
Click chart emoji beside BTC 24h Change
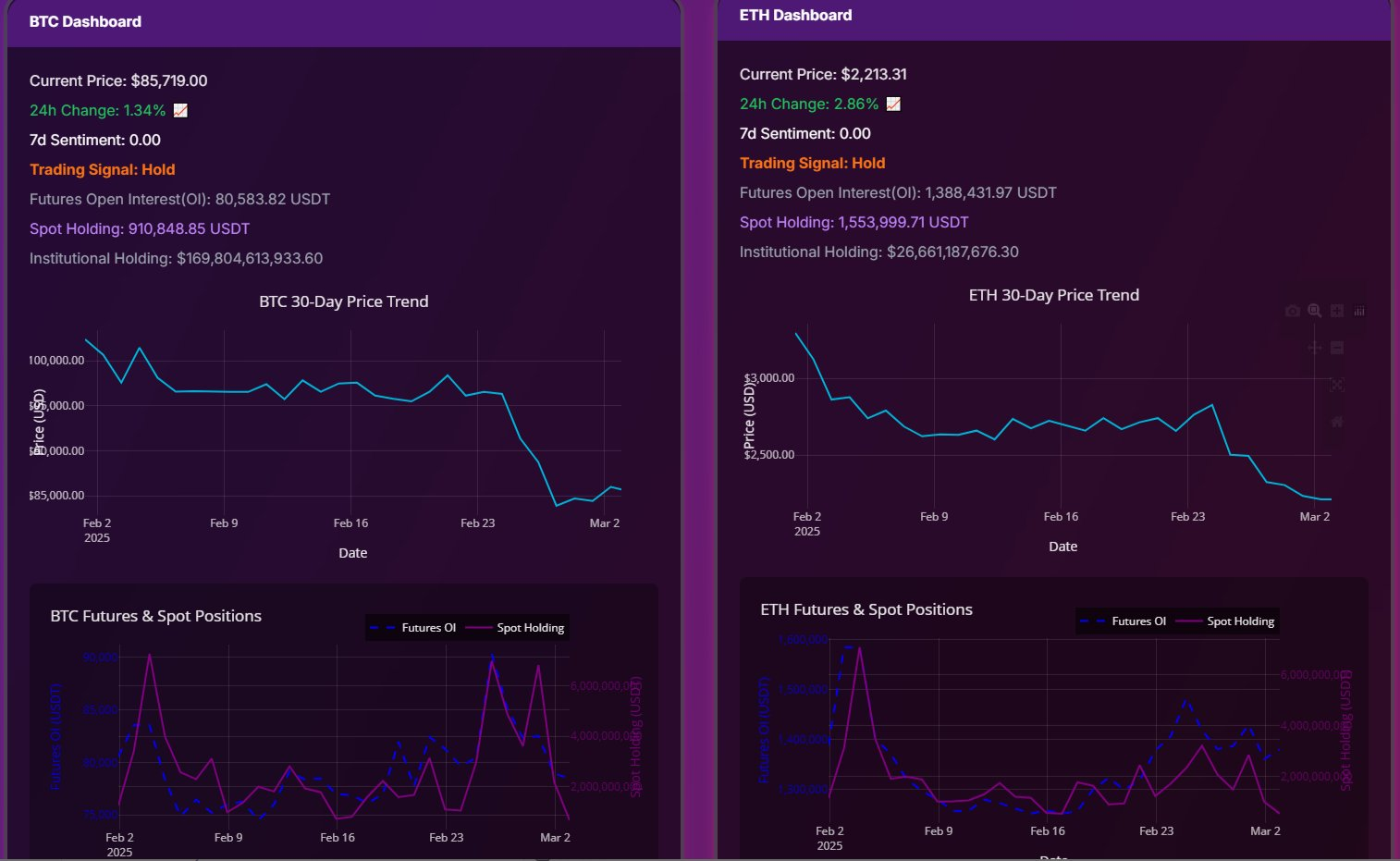pyautogui.click(x=180, y=111)
